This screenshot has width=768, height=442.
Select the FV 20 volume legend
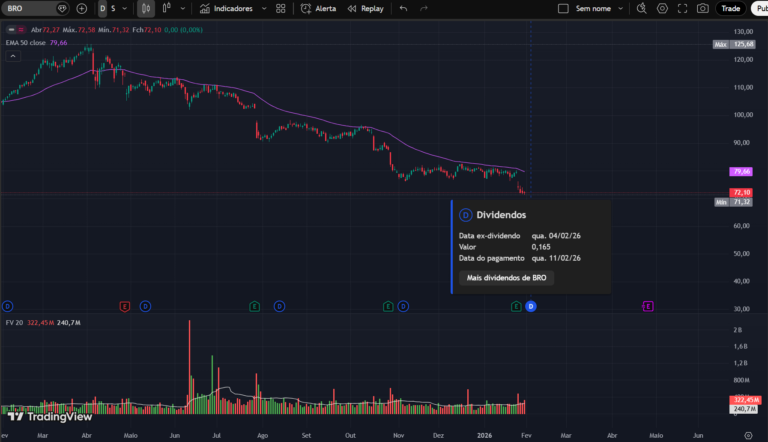click(x=14, y=323)
